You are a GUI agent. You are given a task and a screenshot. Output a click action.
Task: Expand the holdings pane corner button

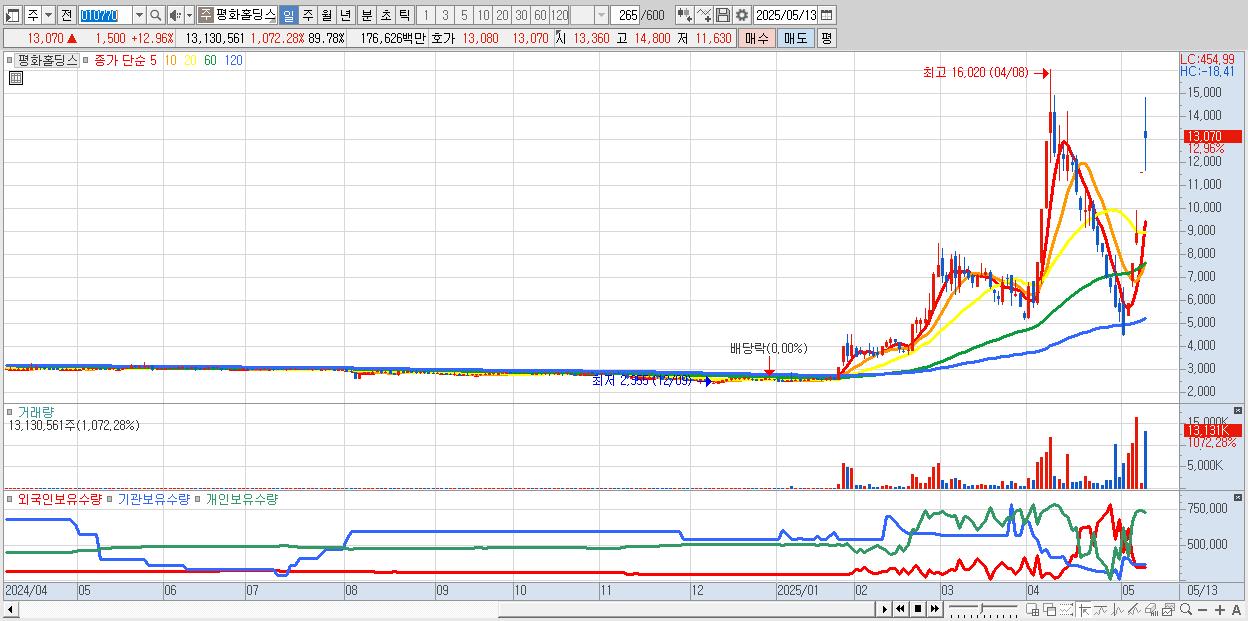tap(1238, 497)
